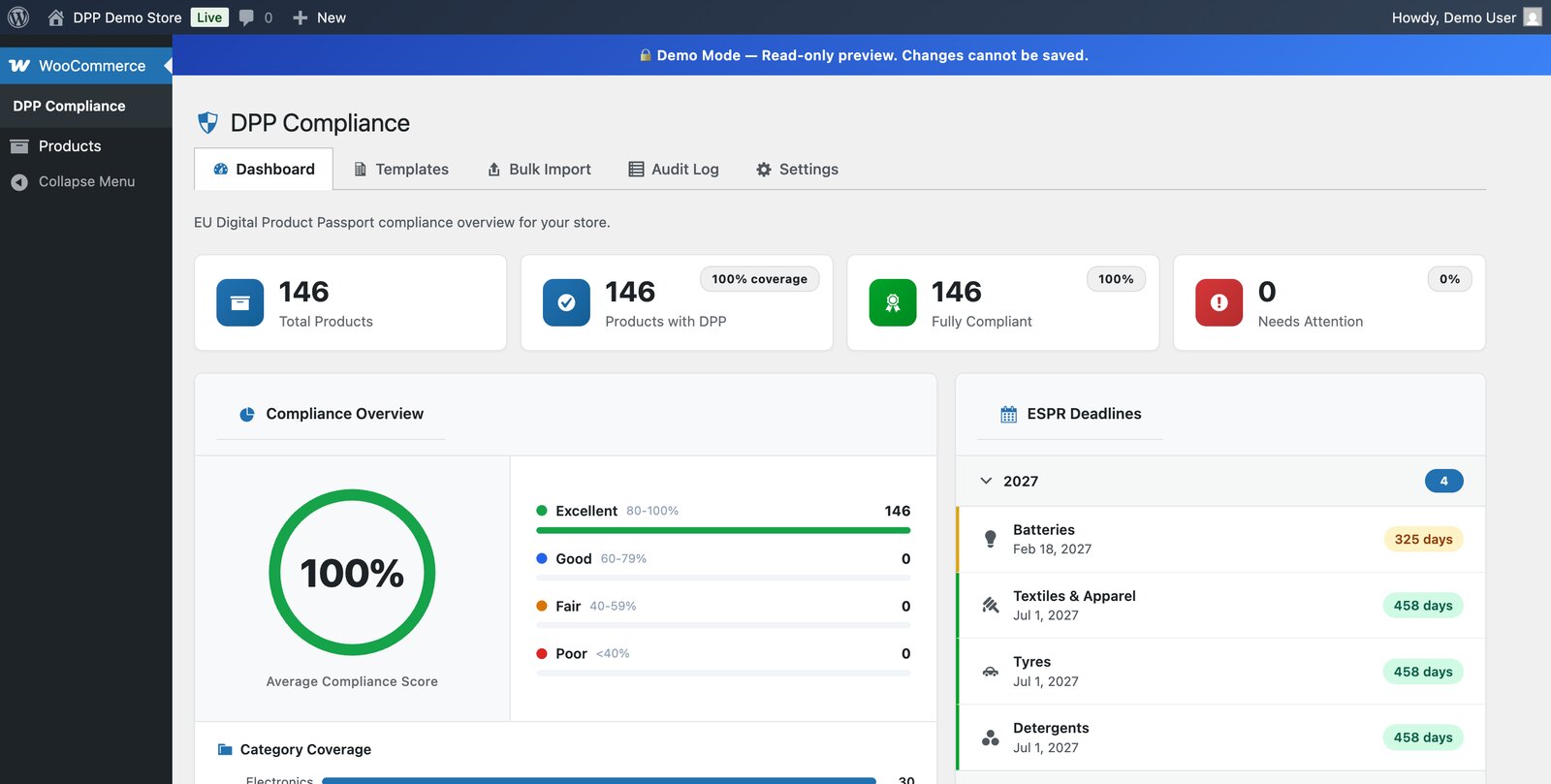Click the Total Products archive icon
The height and width of the screenshot is (784, 1551).
(x=240, y=302)
